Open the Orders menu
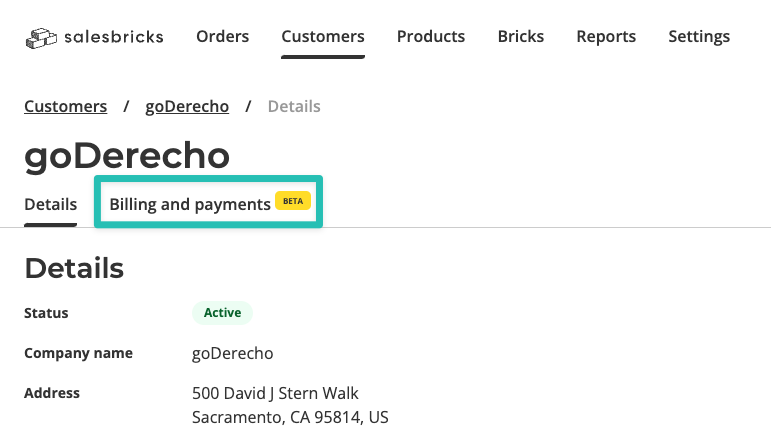 pyautogui.click(x=223, y=36)
